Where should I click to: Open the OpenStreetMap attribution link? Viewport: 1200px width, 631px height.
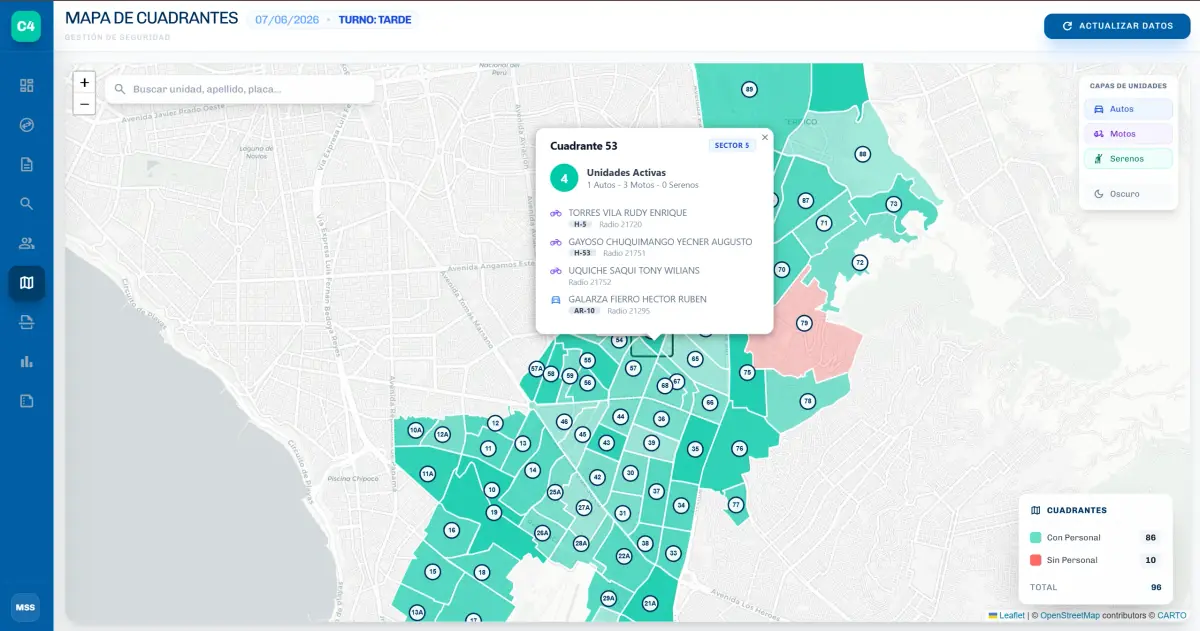click(x=1069, y=615)
